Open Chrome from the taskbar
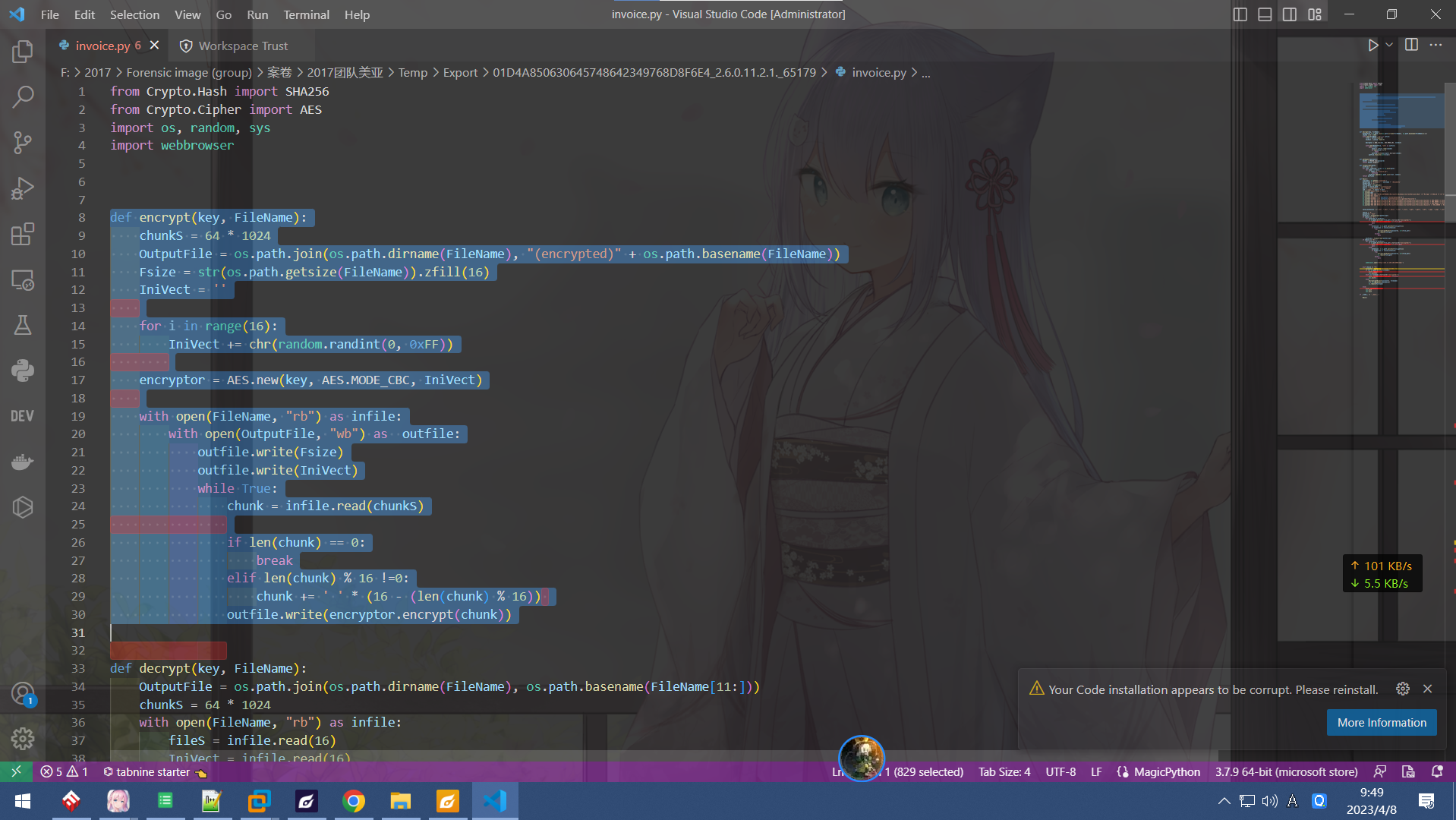 (x=353, y=801)
